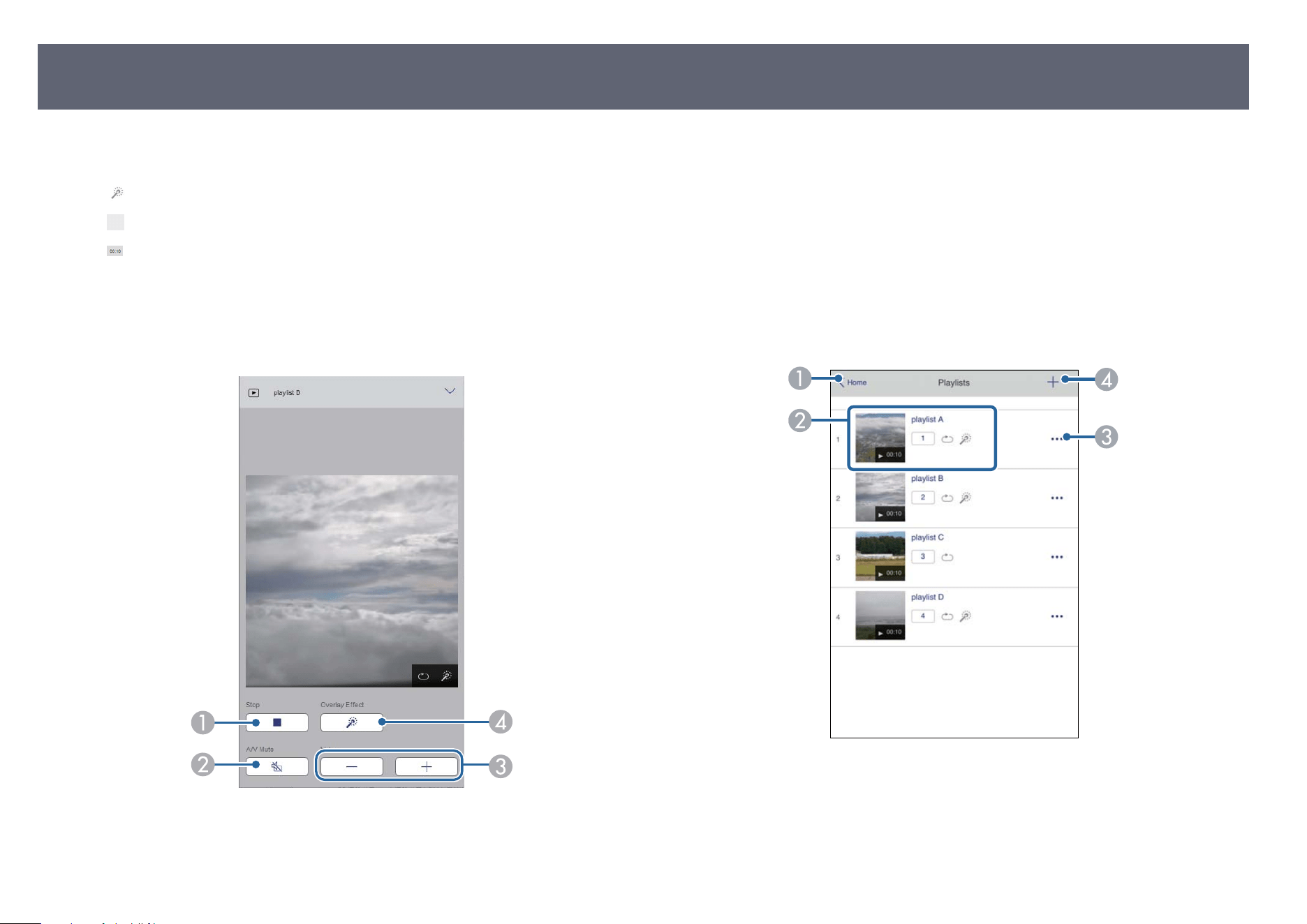Open the more options menu for playlist A
Viewport: 1307px width, 924px height.
1057,439
